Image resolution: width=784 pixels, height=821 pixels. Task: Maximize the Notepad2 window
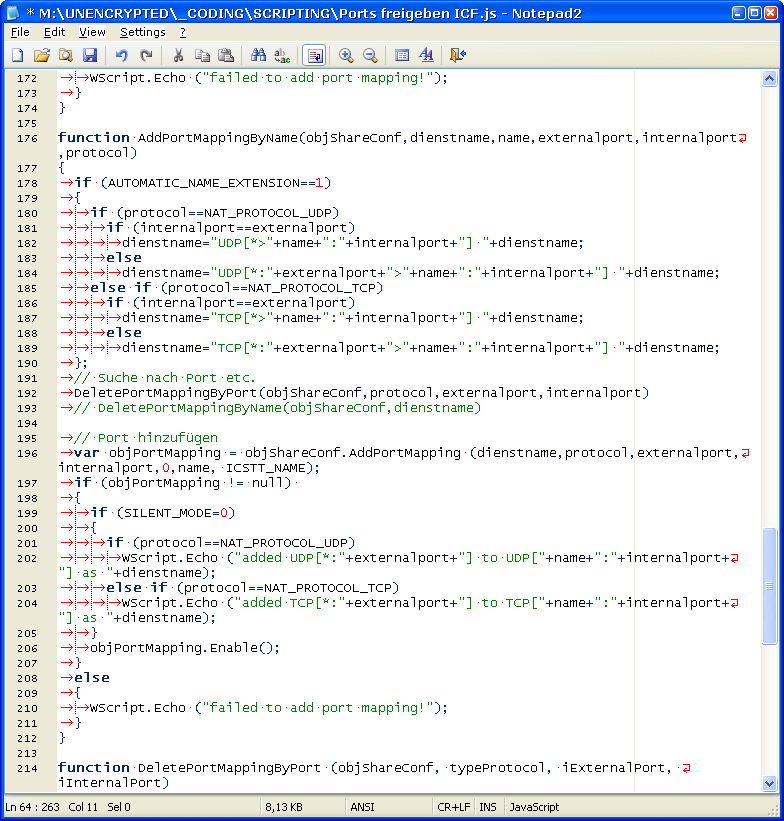point(755,13)
